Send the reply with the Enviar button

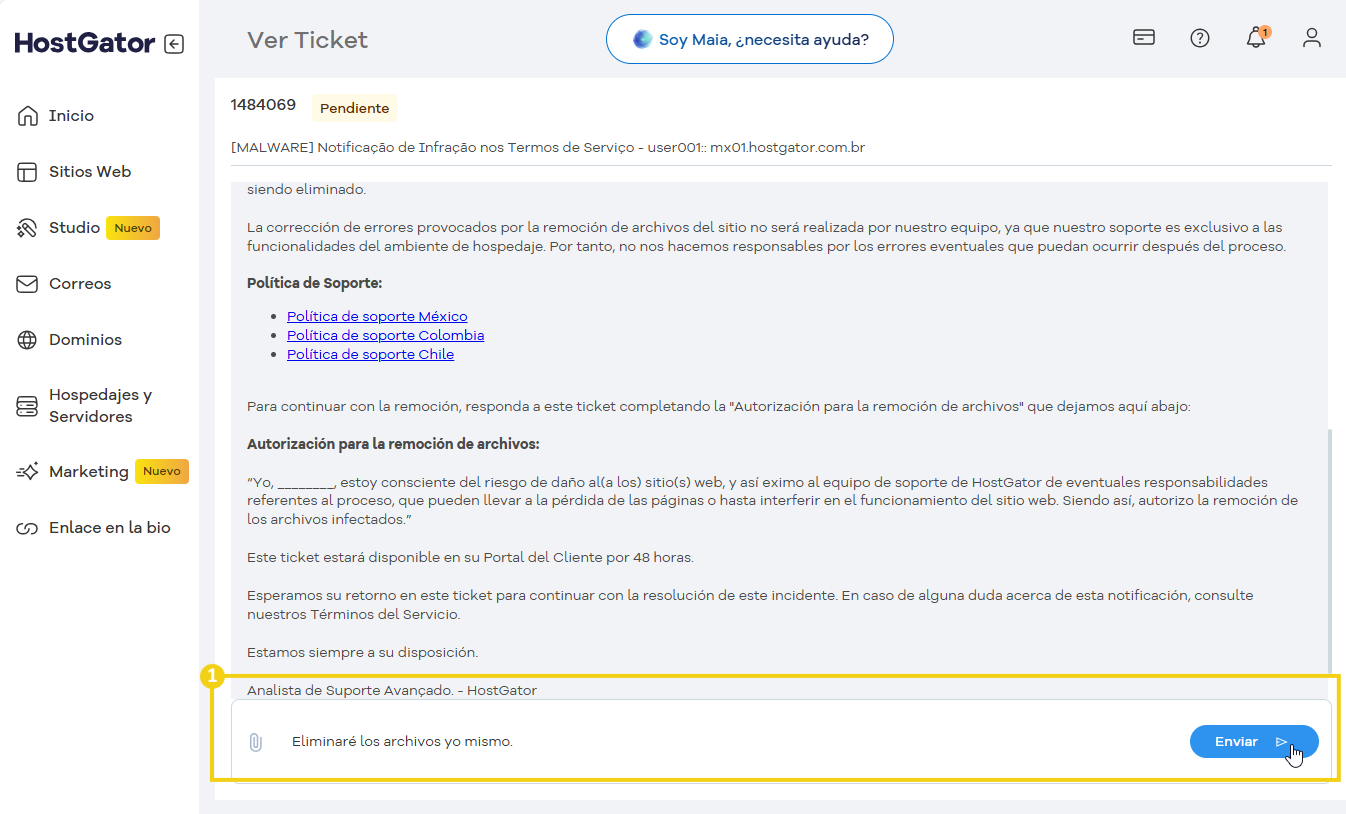click(1254, 742)
